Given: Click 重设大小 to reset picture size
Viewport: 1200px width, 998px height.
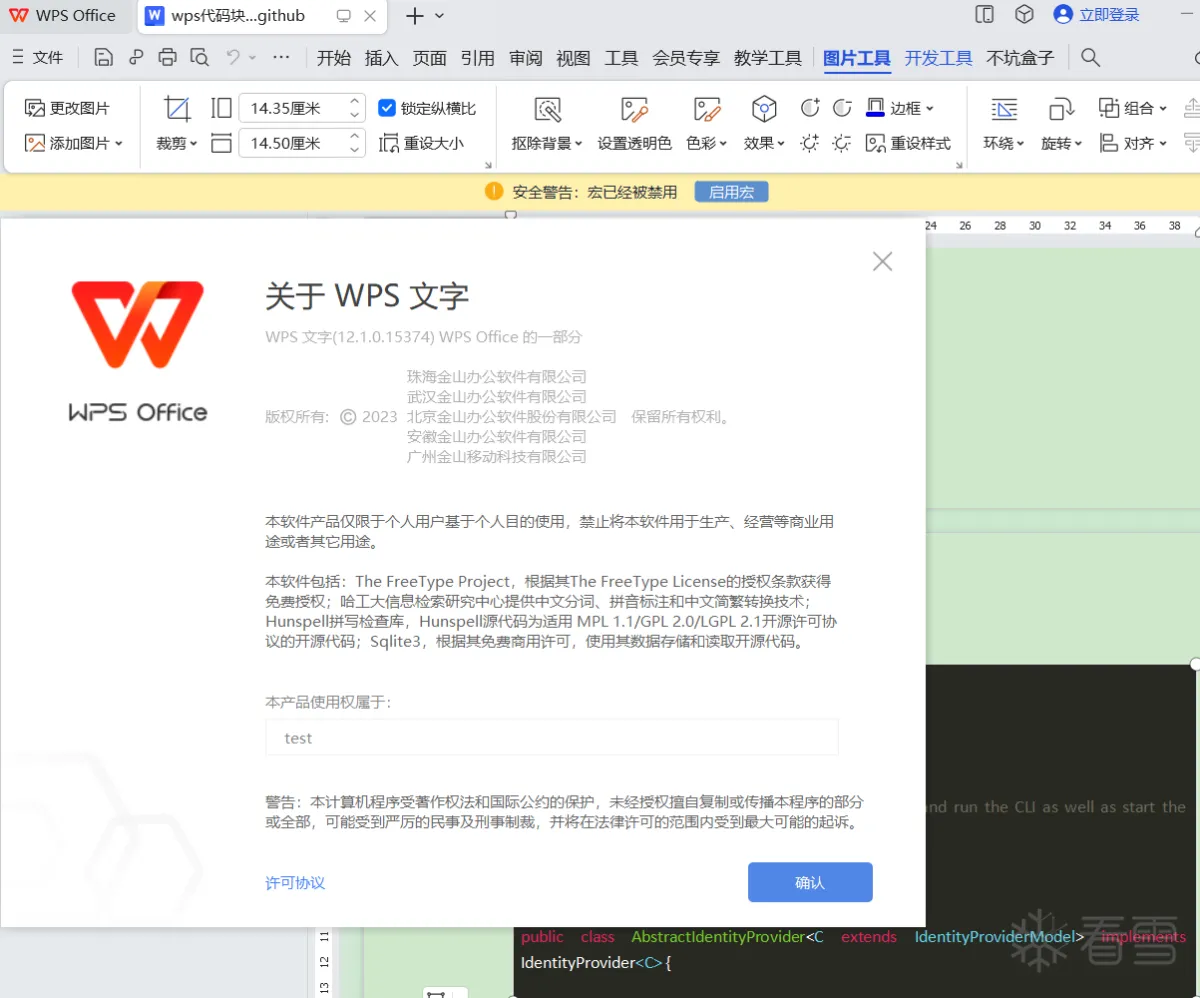Looking at the screenshot, I should (x=422, y=143).
